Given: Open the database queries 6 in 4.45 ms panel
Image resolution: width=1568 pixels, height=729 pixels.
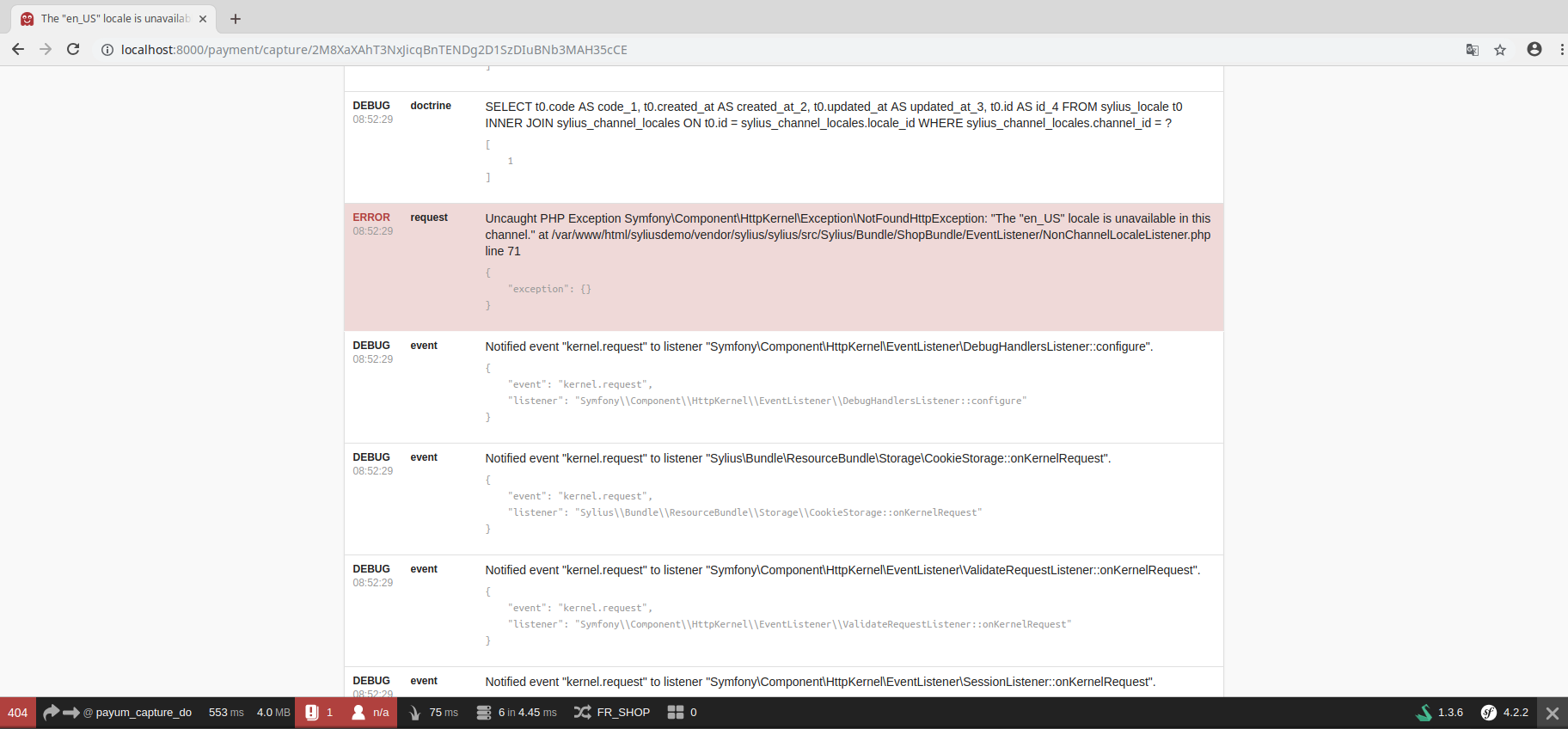Looking at the screenshot, I should pyautogui.click(x=517, y=713).
